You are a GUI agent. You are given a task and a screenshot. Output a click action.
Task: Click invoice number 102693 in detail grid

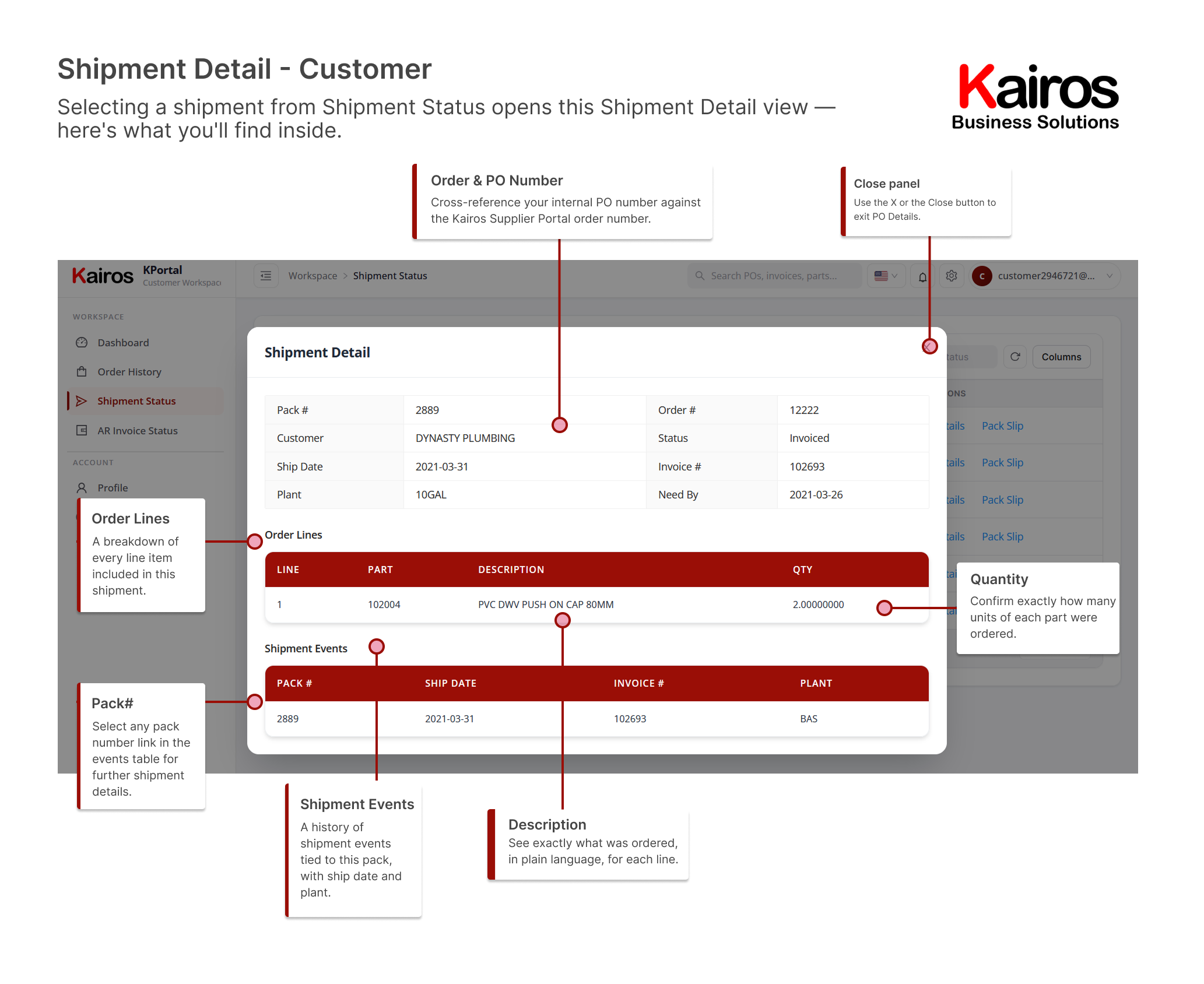(x=807, y=467)
